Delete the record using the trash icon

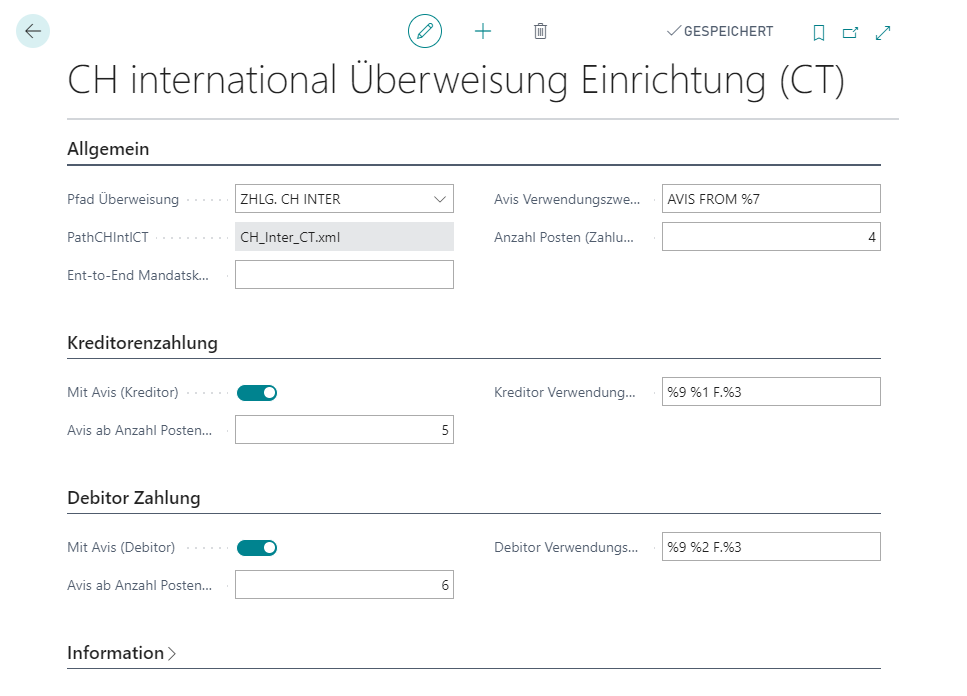(x=540, y=31)
